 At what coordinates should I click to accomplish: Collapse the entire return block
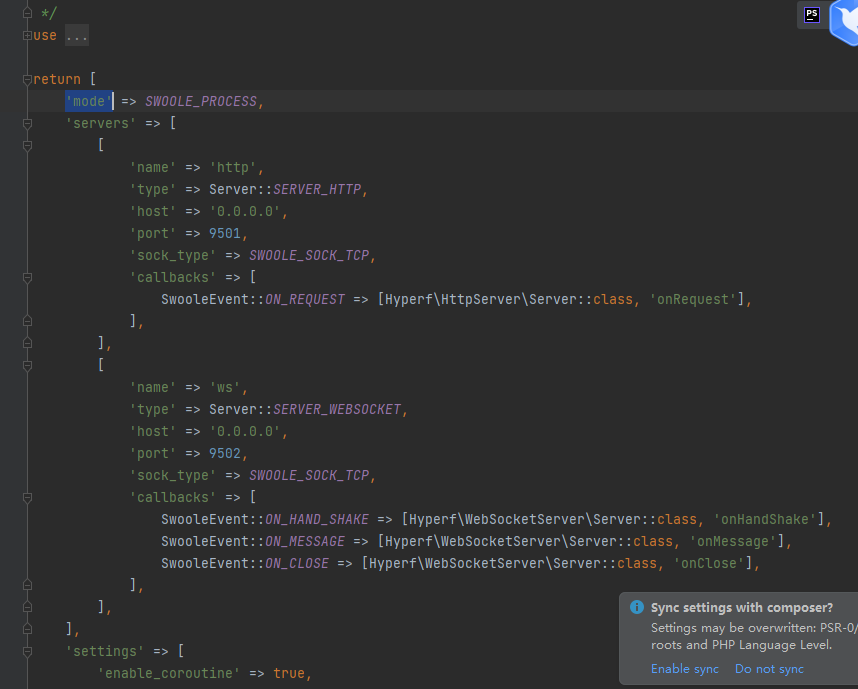point(28,79)
